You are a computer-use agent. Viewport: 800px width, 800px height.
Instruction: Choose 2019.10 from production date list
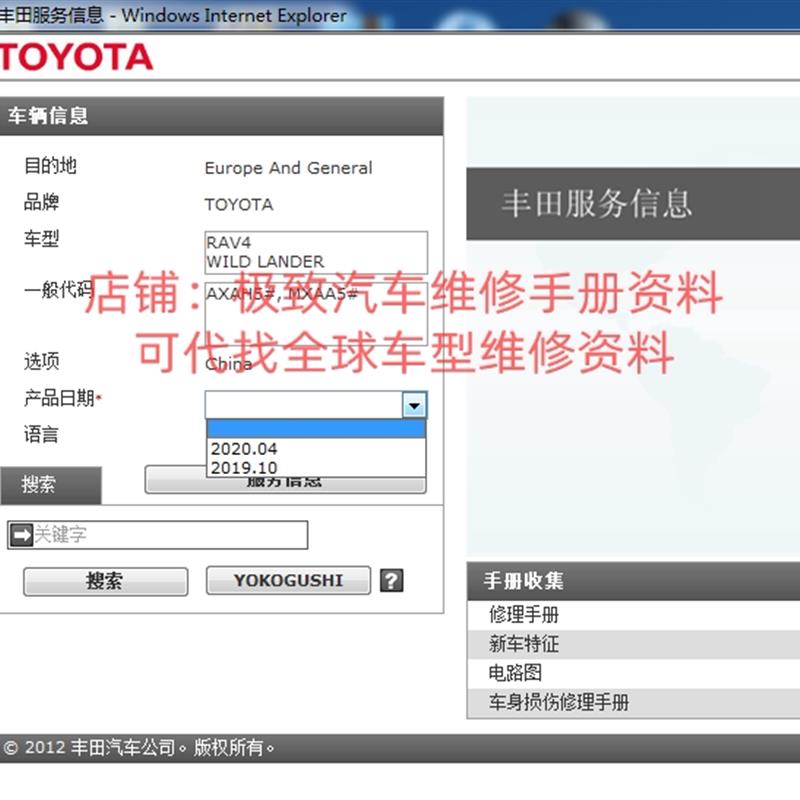[x=316, y=467]
